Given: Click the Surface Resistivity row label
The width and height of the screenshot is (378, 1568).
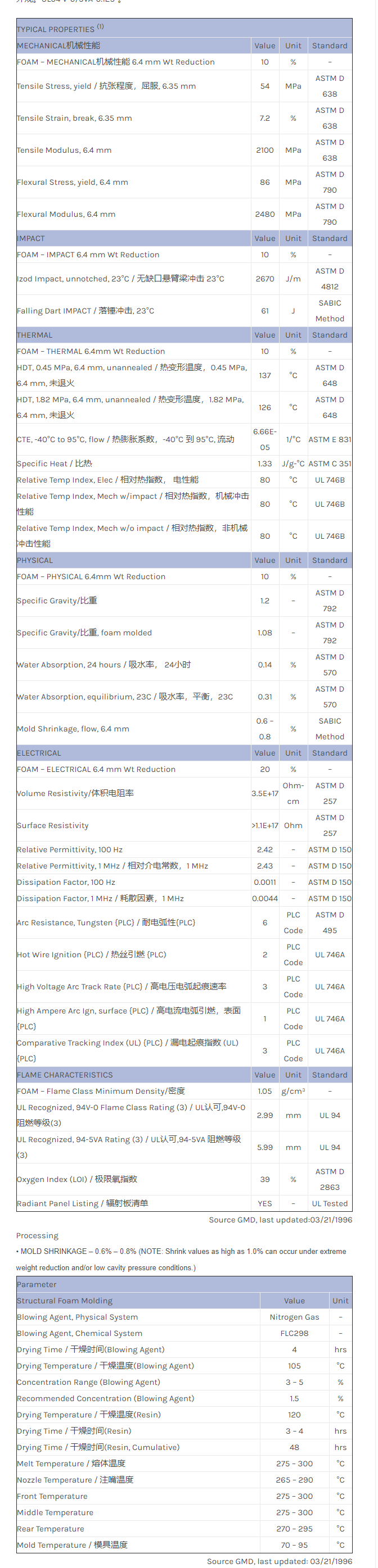Looking at the screenshot, I should click(x=53, y=826).
